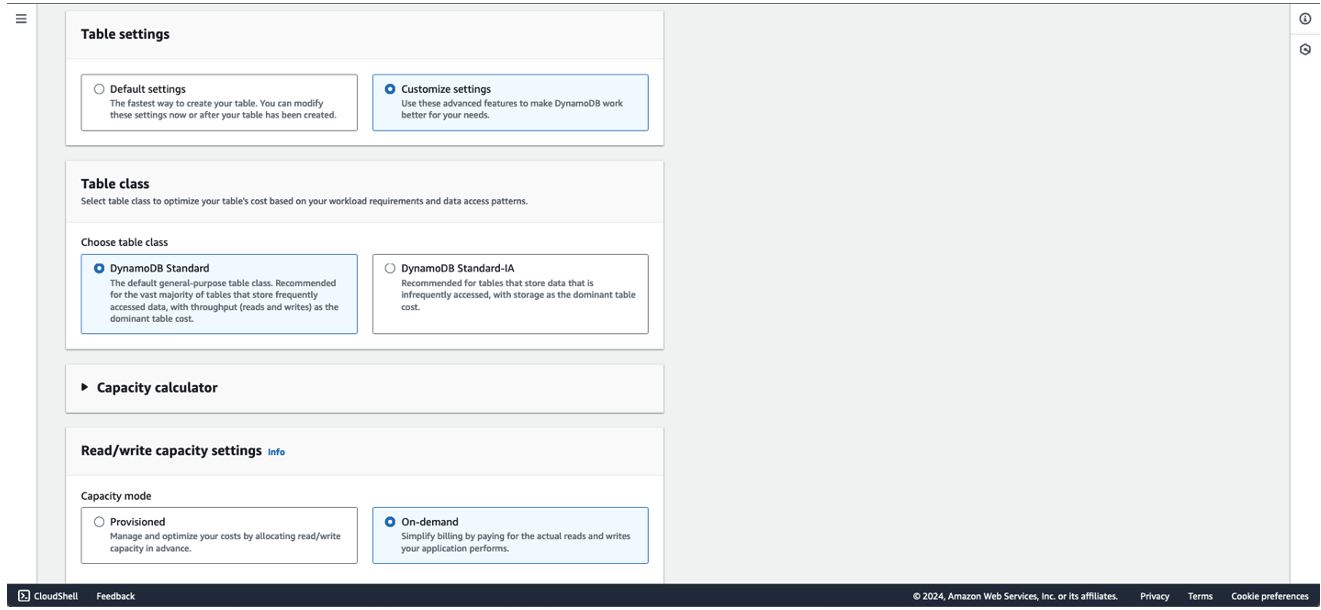Click the Table settings heading
The height and width of the screenshot is (610, 1321).
[x=125, y=34]
